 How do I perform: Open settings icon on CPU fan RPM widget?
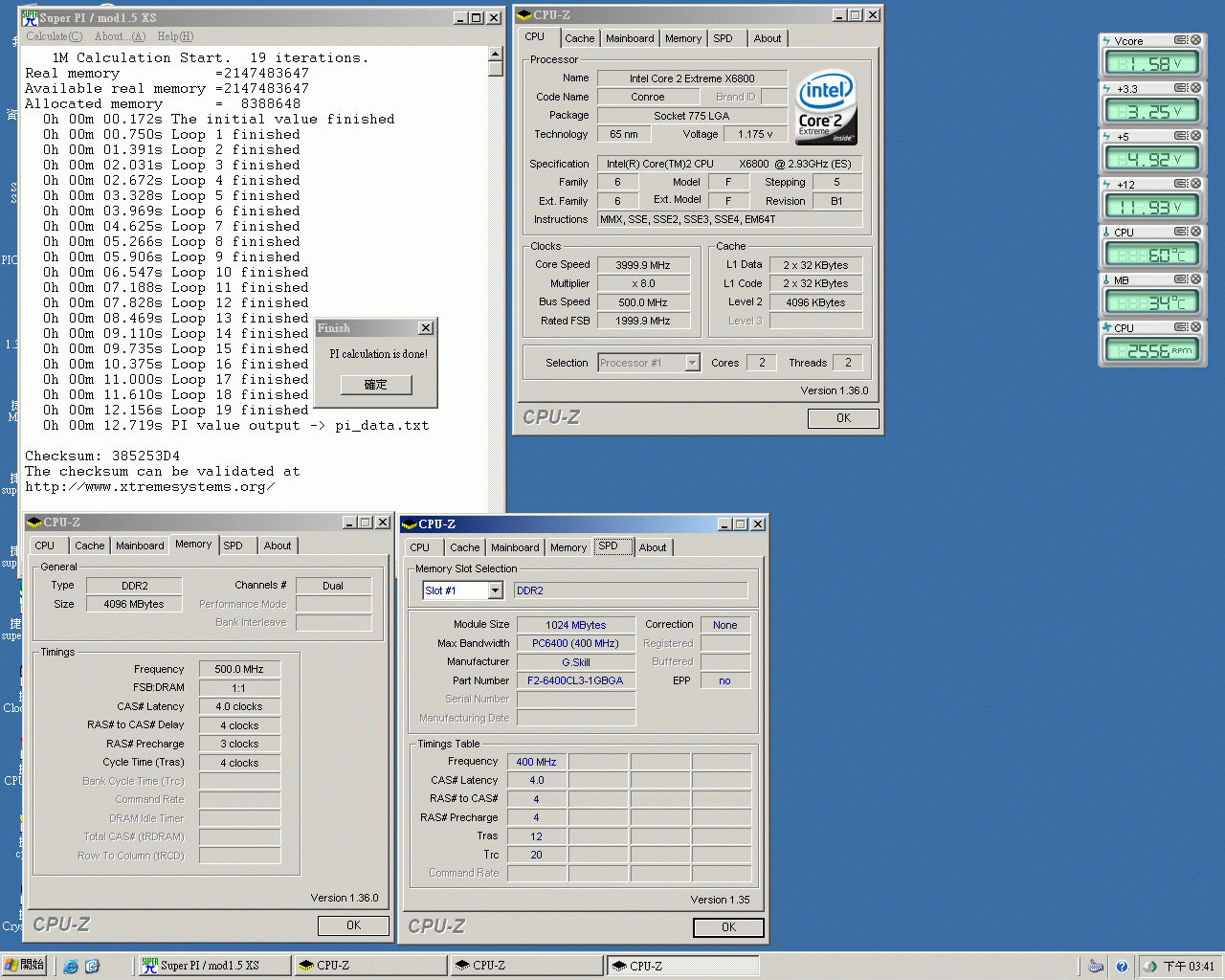point(1181,327)
